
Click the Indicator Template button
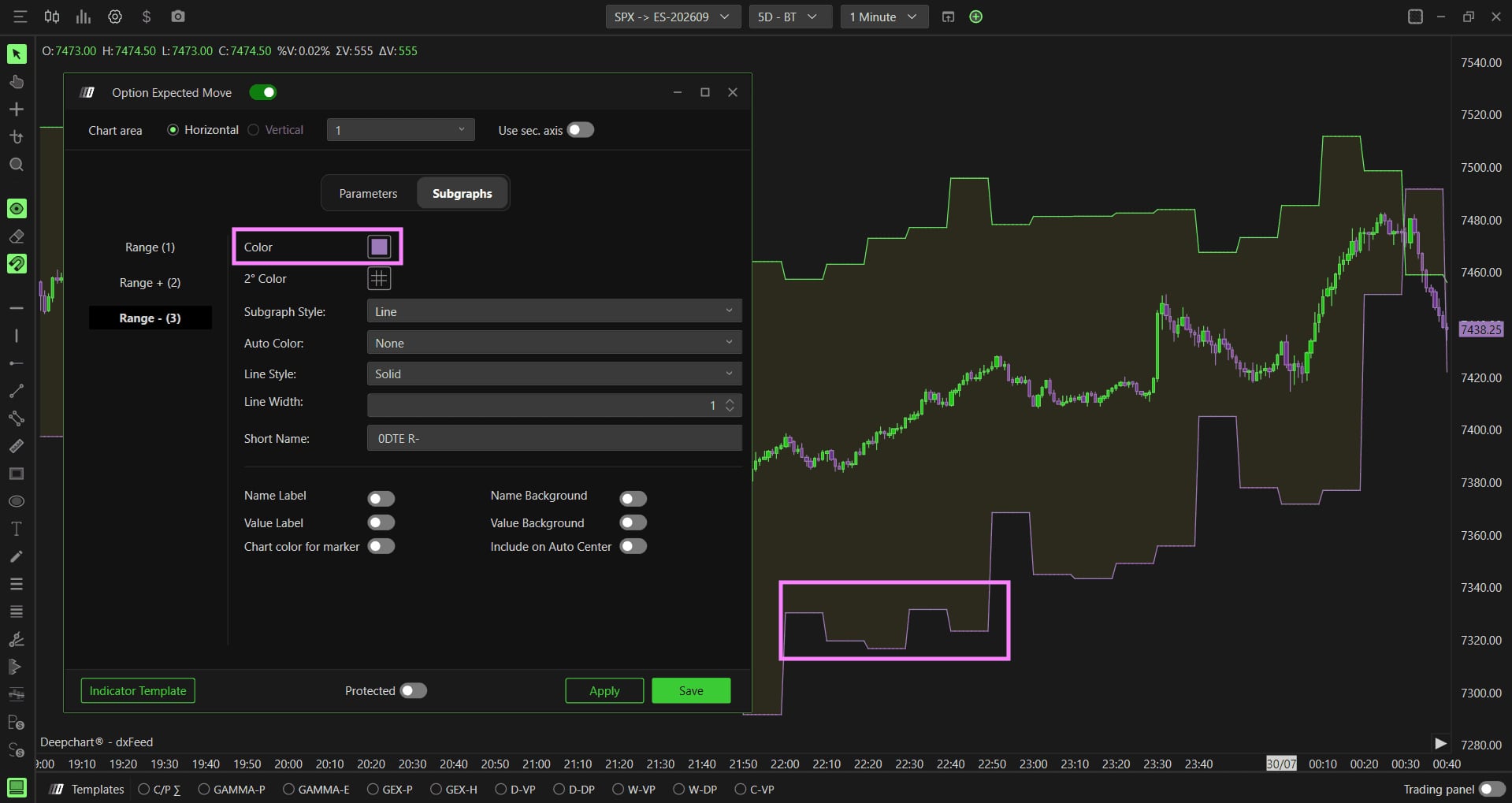tap(138, 690)
